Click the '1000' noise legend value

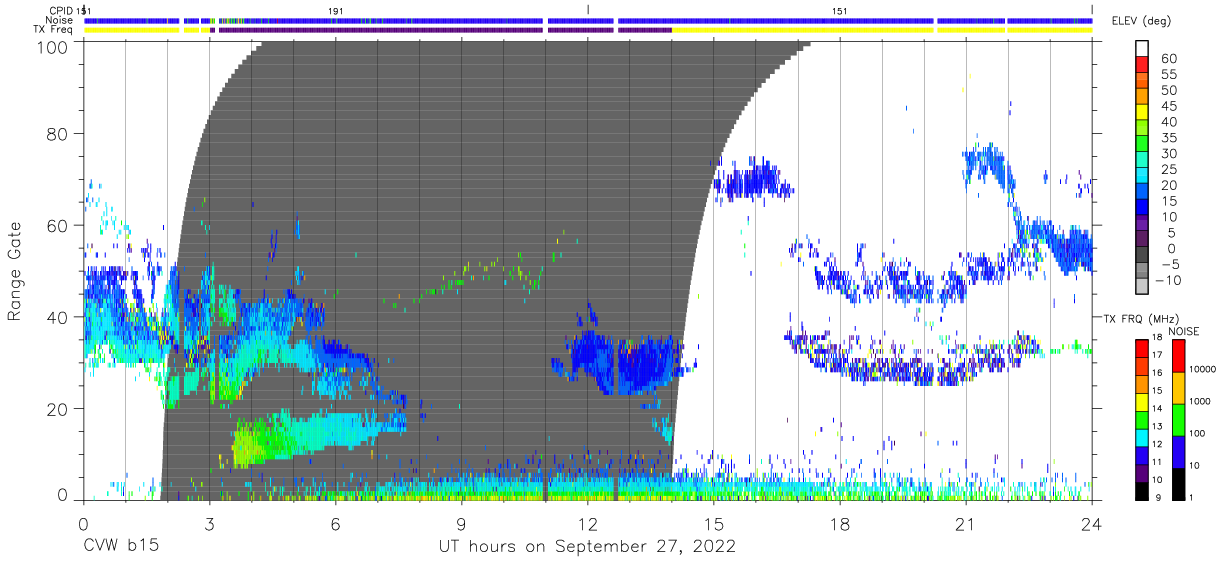click(x=1199, y=402)
